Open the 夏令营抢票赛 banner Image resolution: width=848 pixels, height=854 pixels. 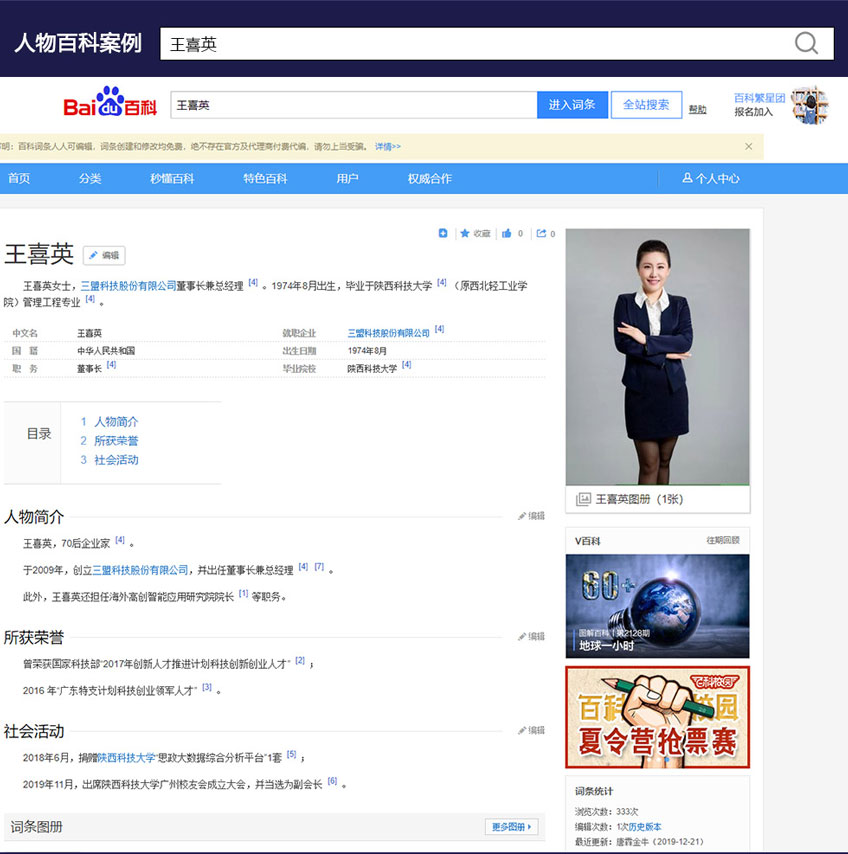657,717
